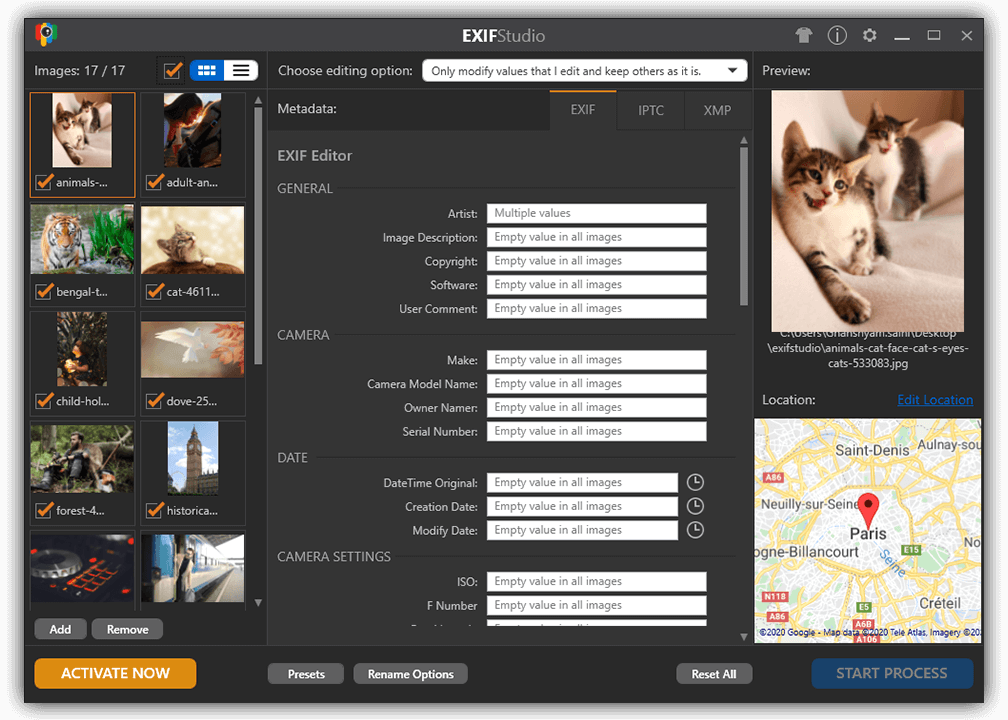Click the red Paris map pin
The image size is (1008, 720).
[868, 510]
